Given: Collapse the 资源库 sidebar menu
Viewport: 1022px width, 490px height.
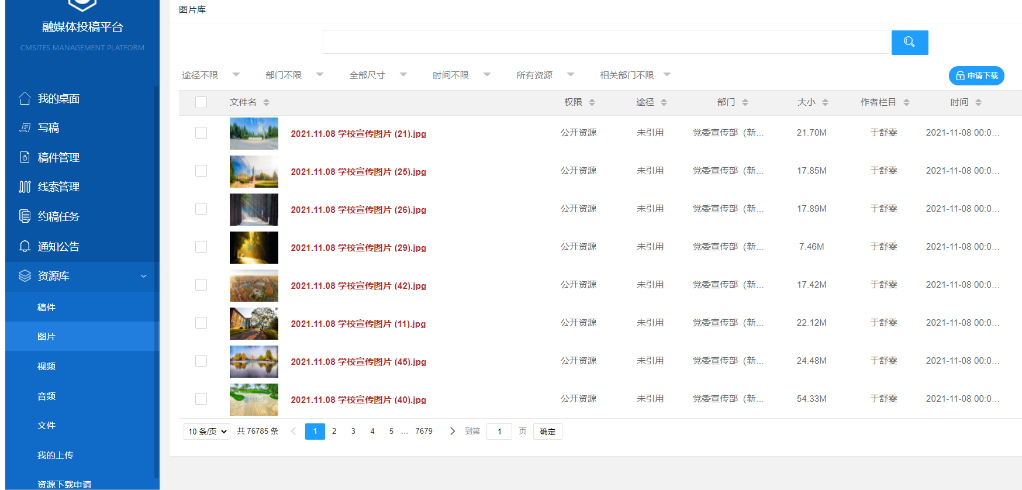Looking at the screenshot, I should [x=143, y=276].
